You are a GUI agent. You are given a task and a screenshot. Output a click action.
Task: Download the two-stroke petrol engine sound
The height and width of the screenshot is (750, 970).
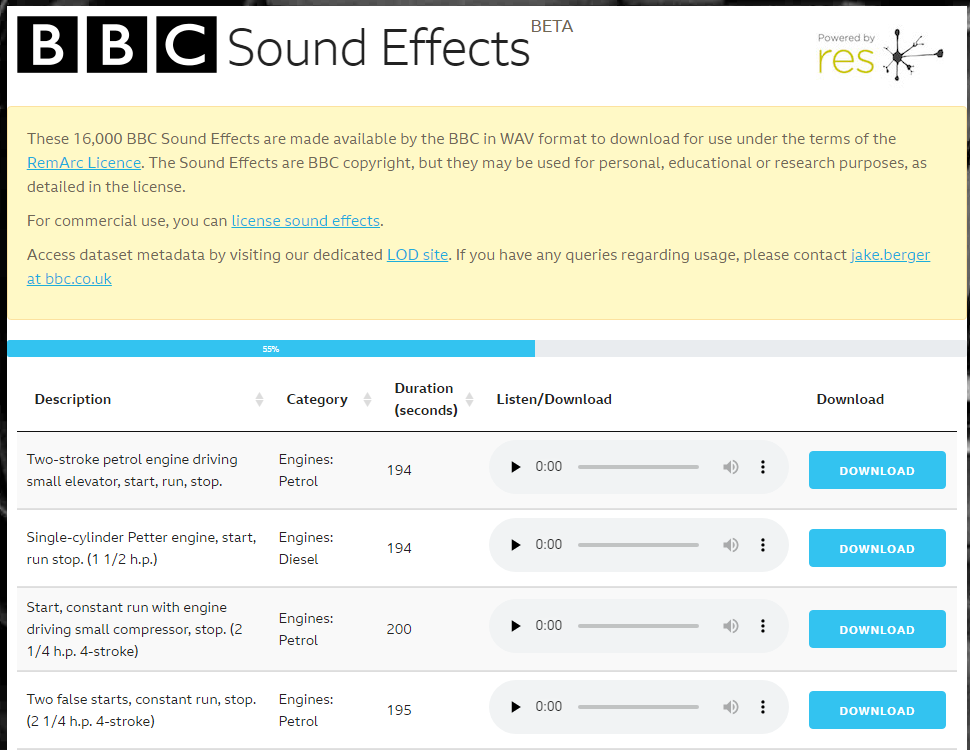point(876,471)
